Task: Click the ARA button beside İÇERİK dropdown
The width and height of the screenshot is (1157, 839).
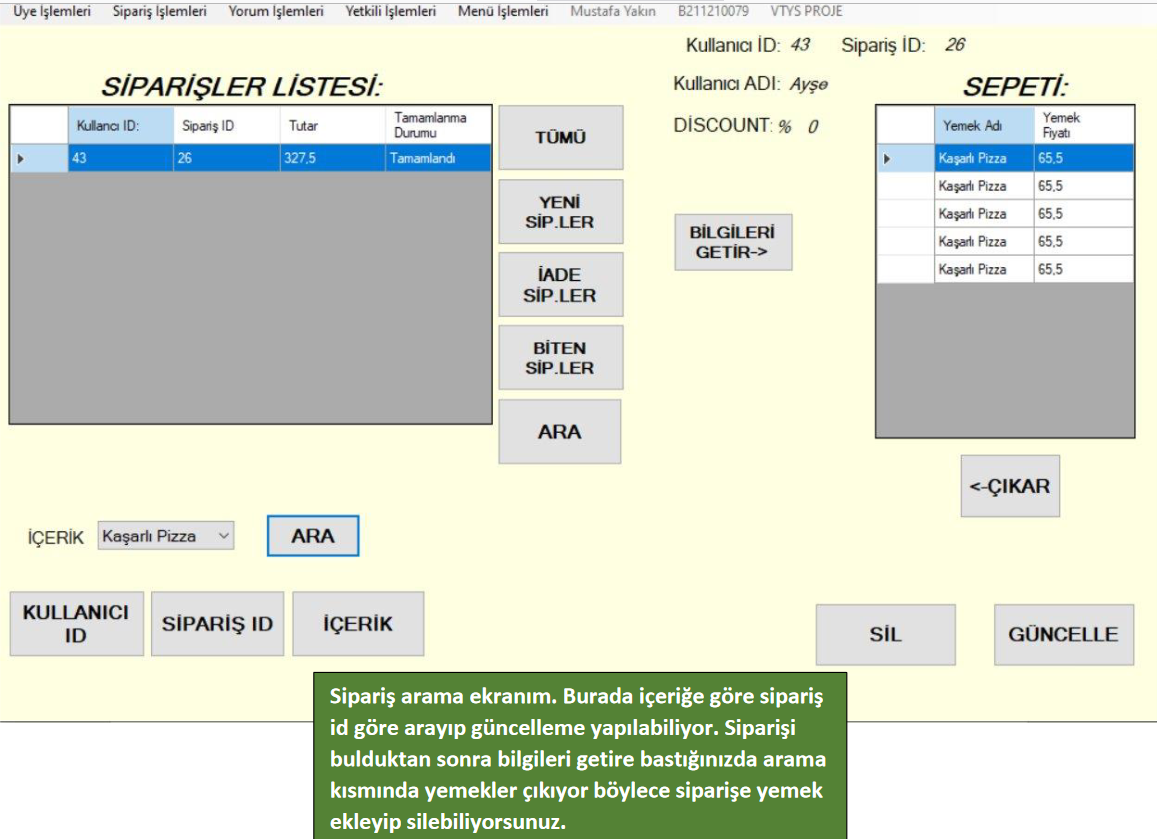Action: 312,536
